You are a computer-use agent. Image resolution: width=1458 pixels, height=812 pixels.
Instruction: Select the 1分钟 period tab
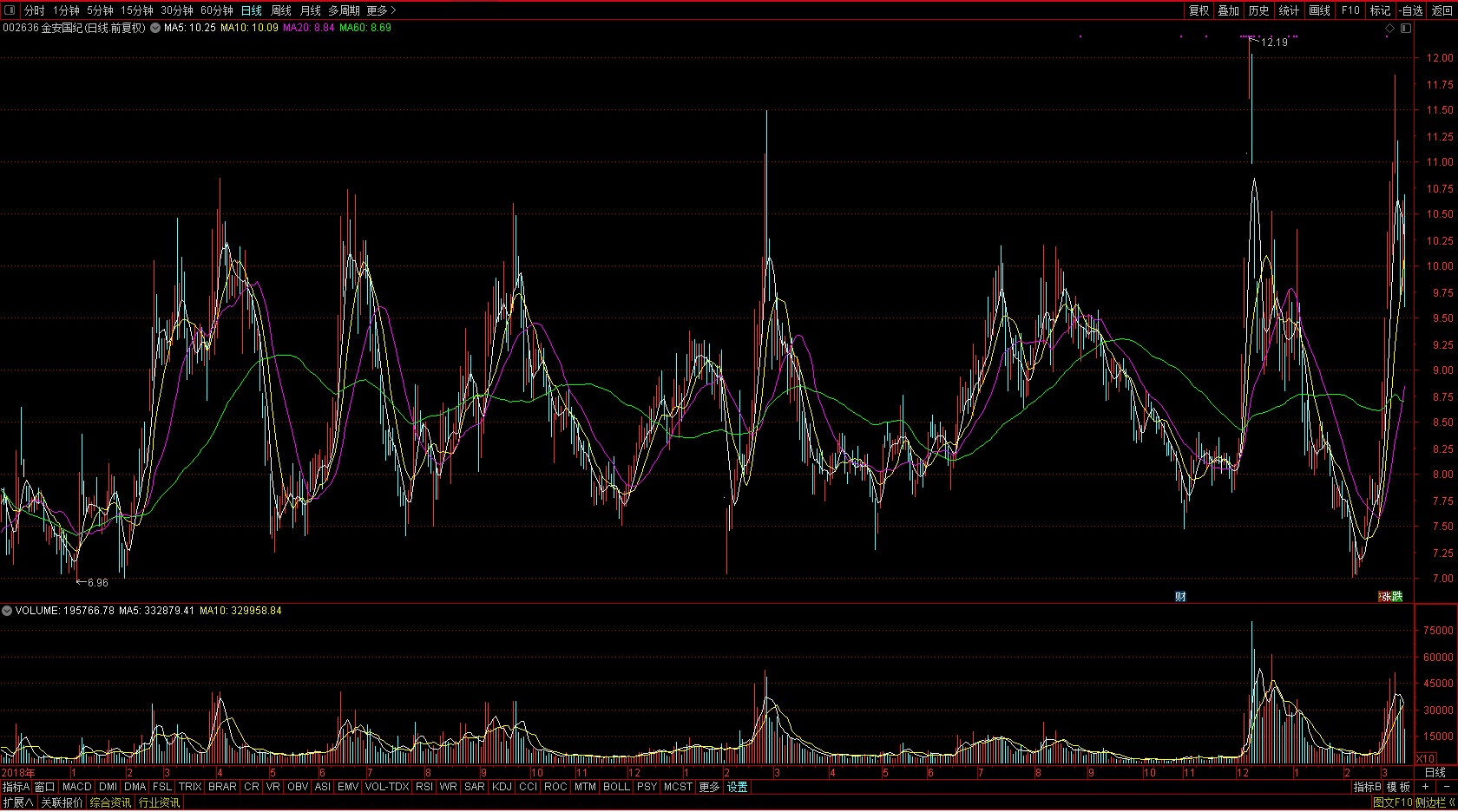[x=66, y=10]
